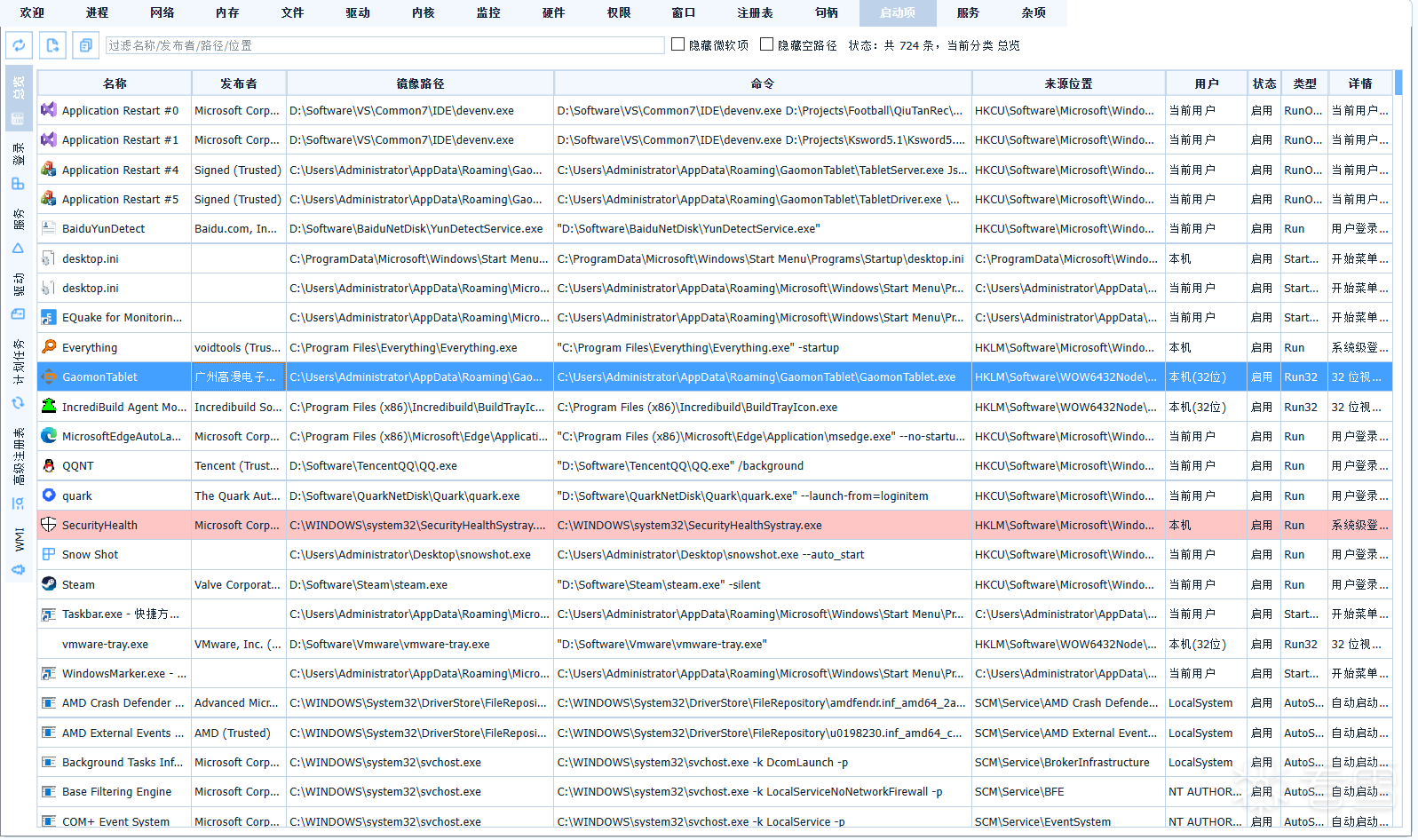The image size is (1418, 840).
Task: Click the quark row icon
Action: pyautogui.click(x=49, y=495)
